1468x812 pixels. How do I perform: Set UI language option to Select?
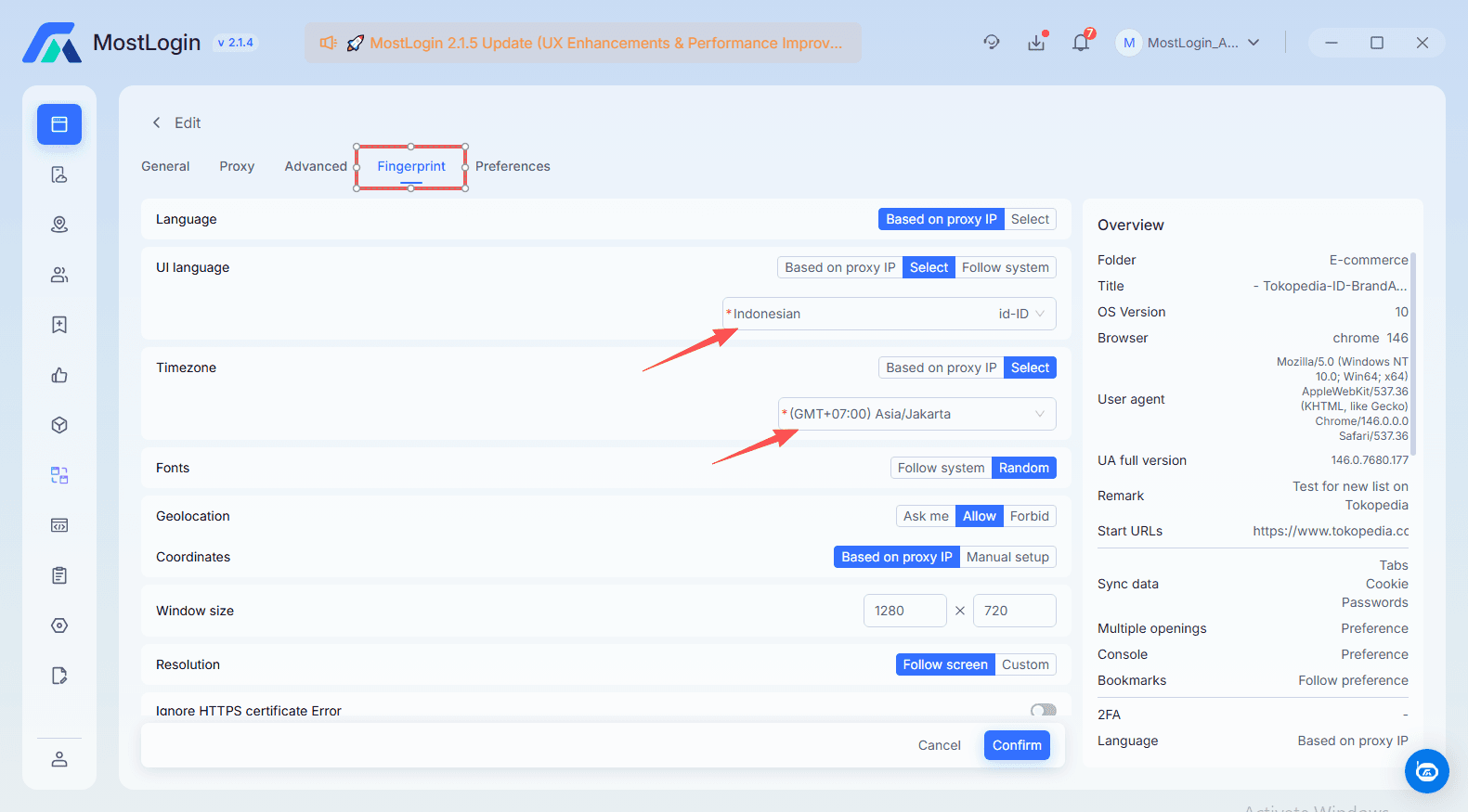[x=929, y=267]
